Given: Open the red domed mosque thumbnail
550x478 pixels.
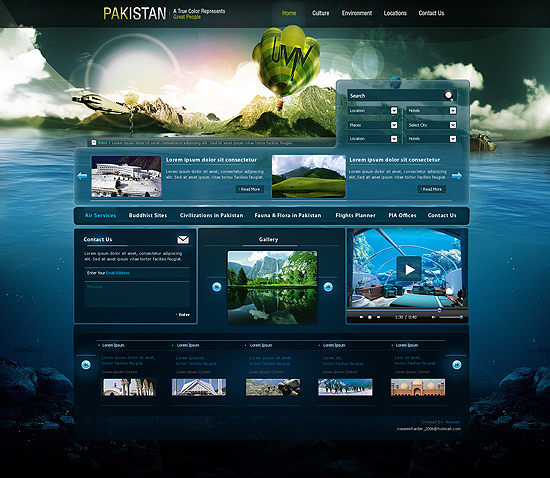Looking at the screenshot, I should coord(418,387).
